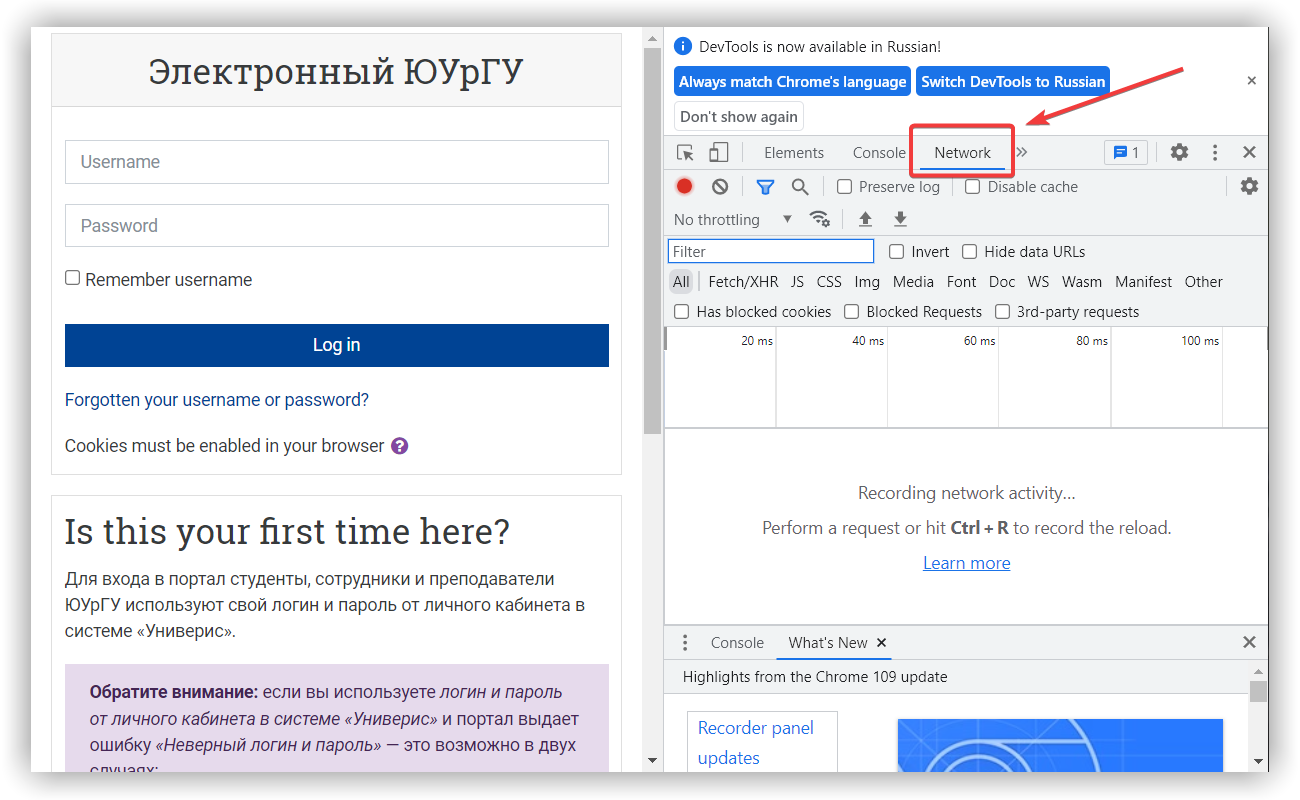Click Don't show again button

tap(739, 116)
